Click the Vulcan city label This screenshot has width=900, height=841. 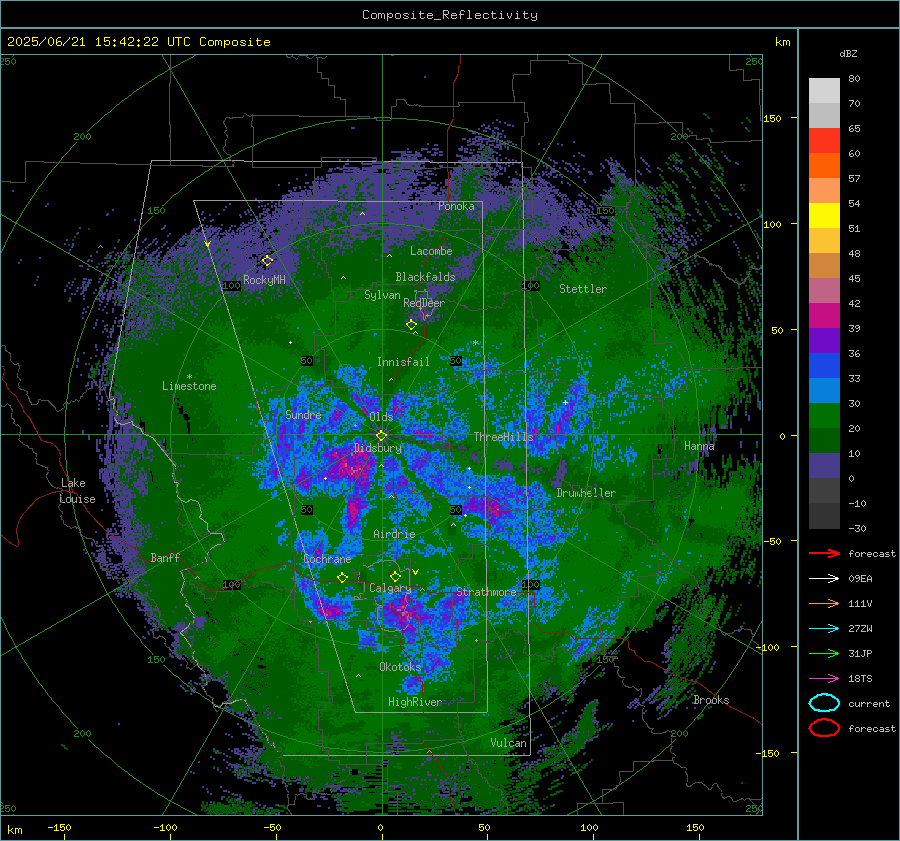coord(509,743)
